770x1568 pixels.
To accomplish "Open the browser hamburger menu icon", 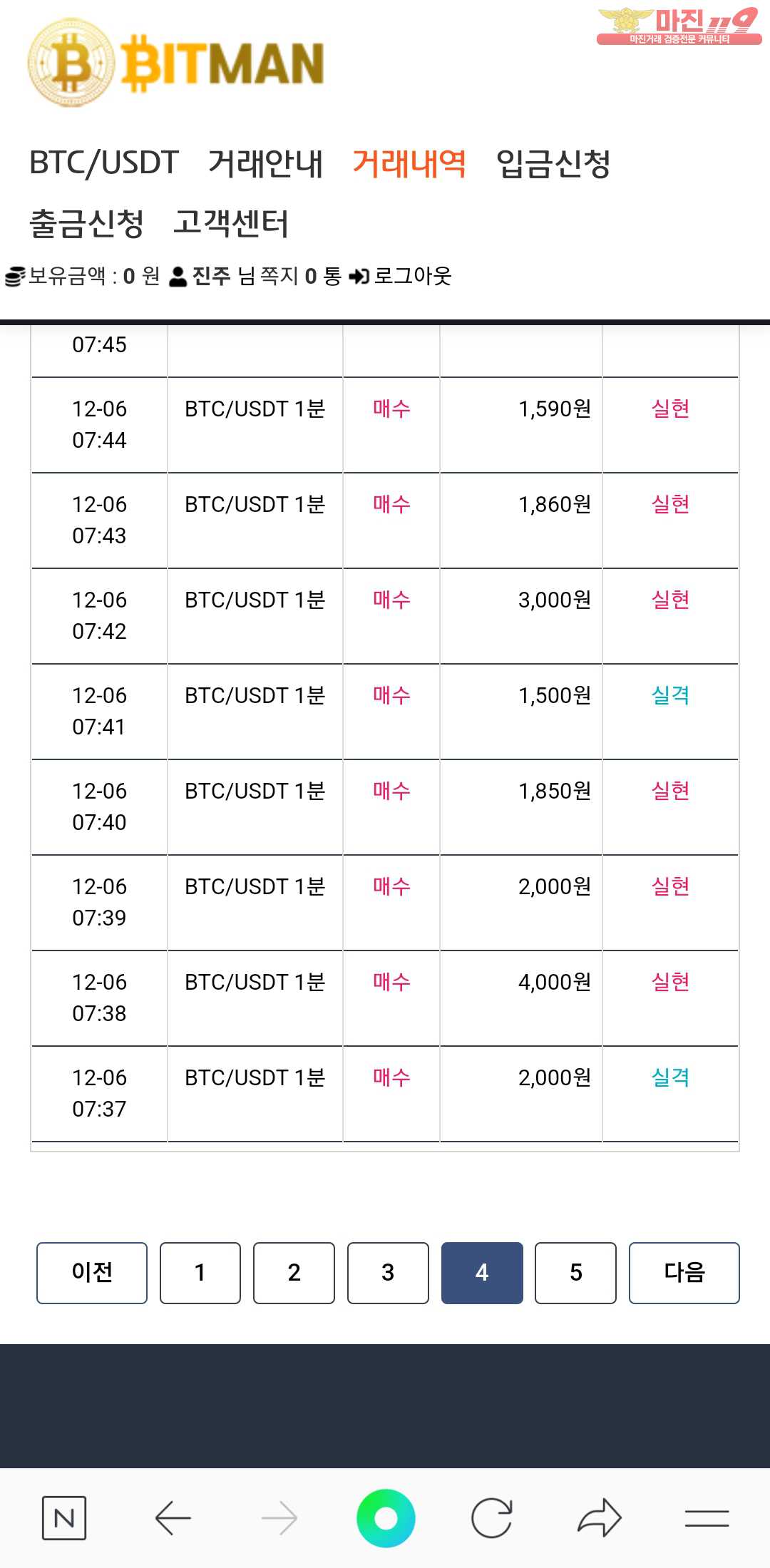I will point(707,1518).
